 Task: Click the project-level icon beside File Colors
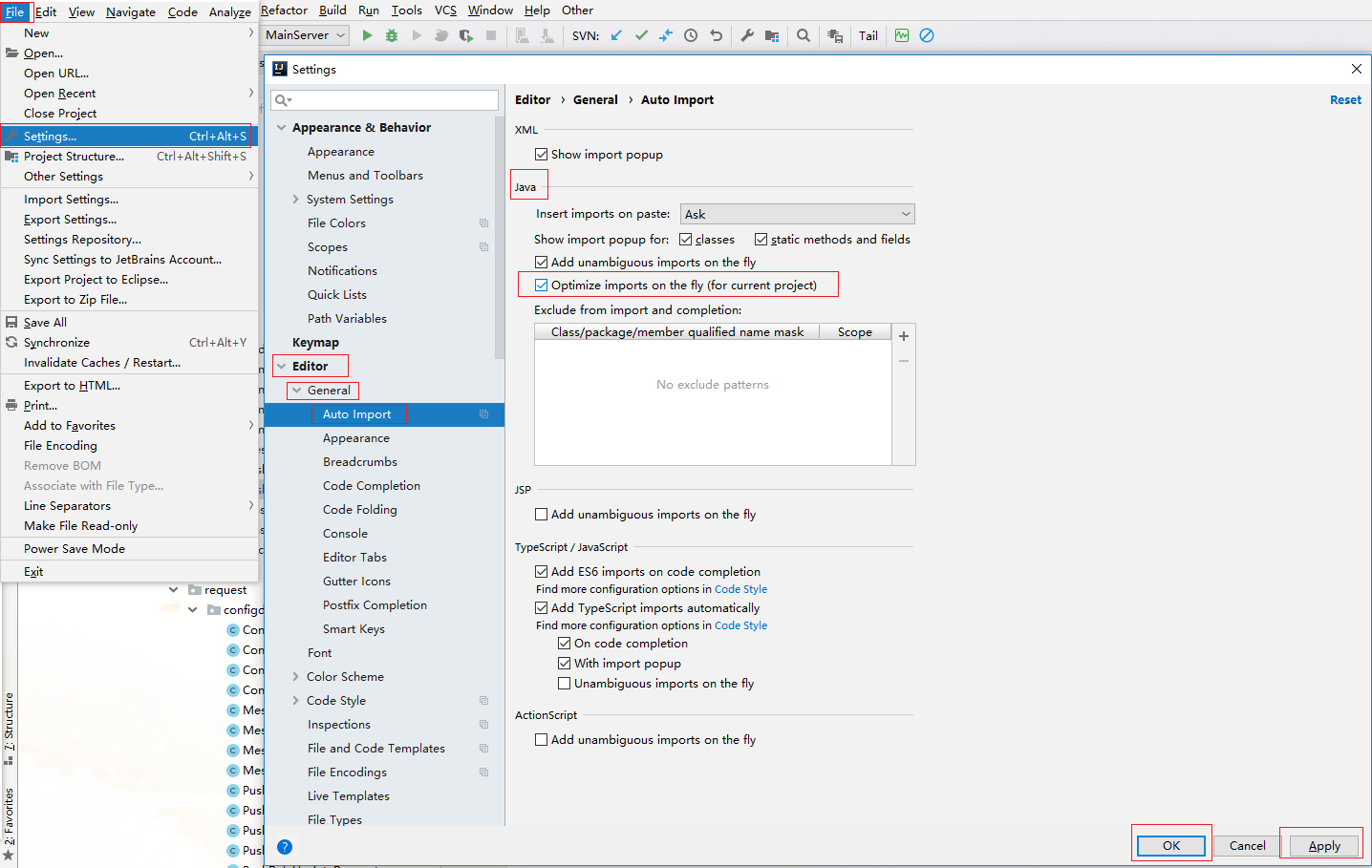tap(483, 223)
